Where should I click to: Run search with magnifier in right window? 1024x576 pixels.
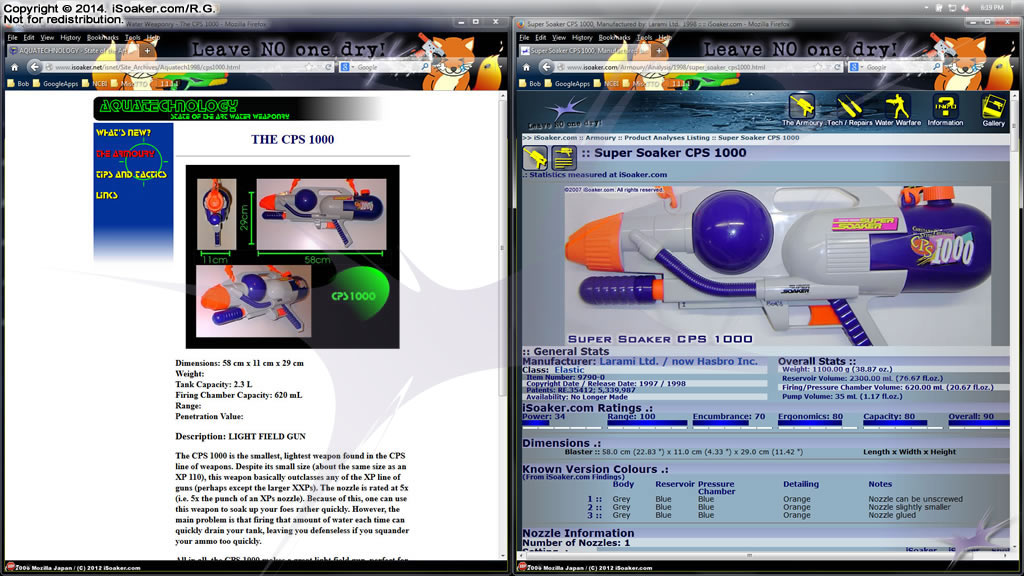pos(936,67)
